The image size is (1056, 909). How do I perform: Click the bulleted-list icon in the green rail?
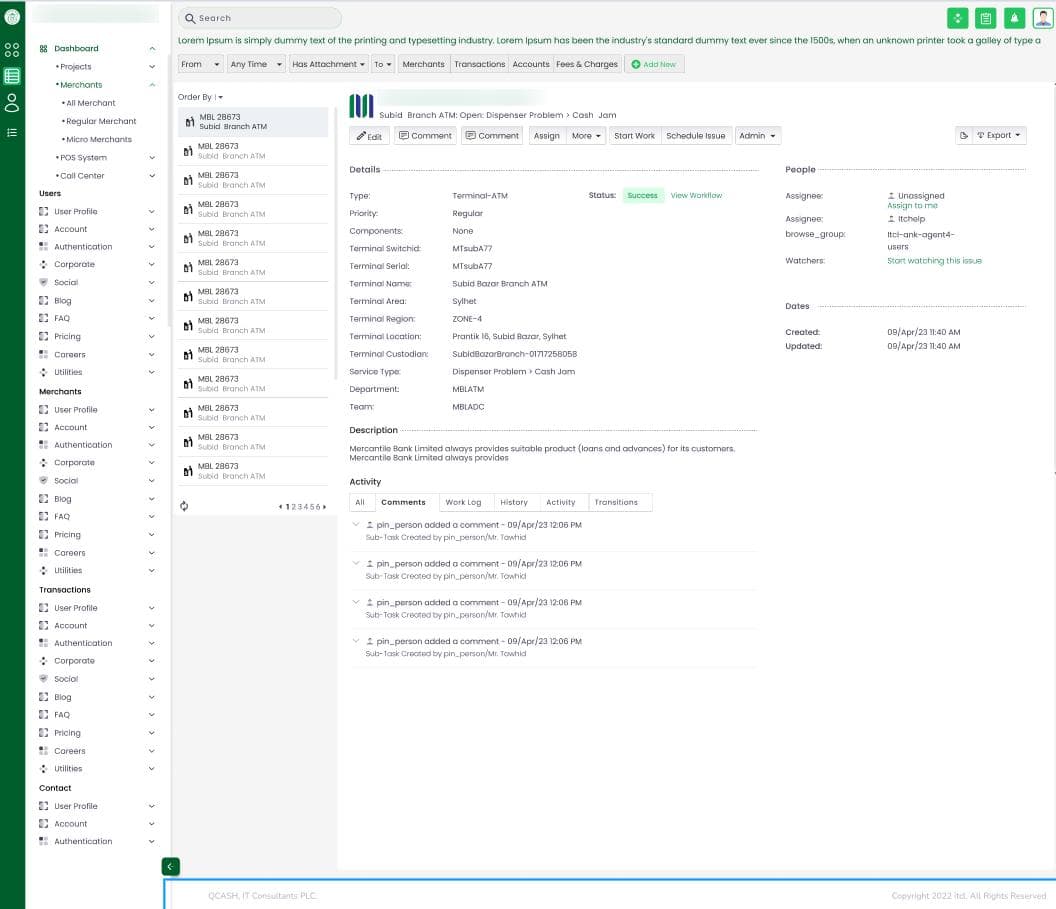click(x=12, y=133)
